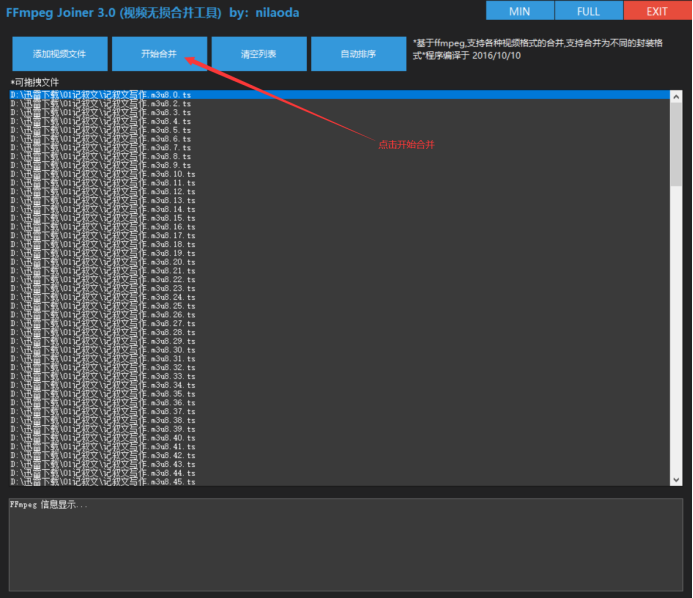Select file m3u8.37.ts in the list
The image size is (693, 598).
point(339,411)
